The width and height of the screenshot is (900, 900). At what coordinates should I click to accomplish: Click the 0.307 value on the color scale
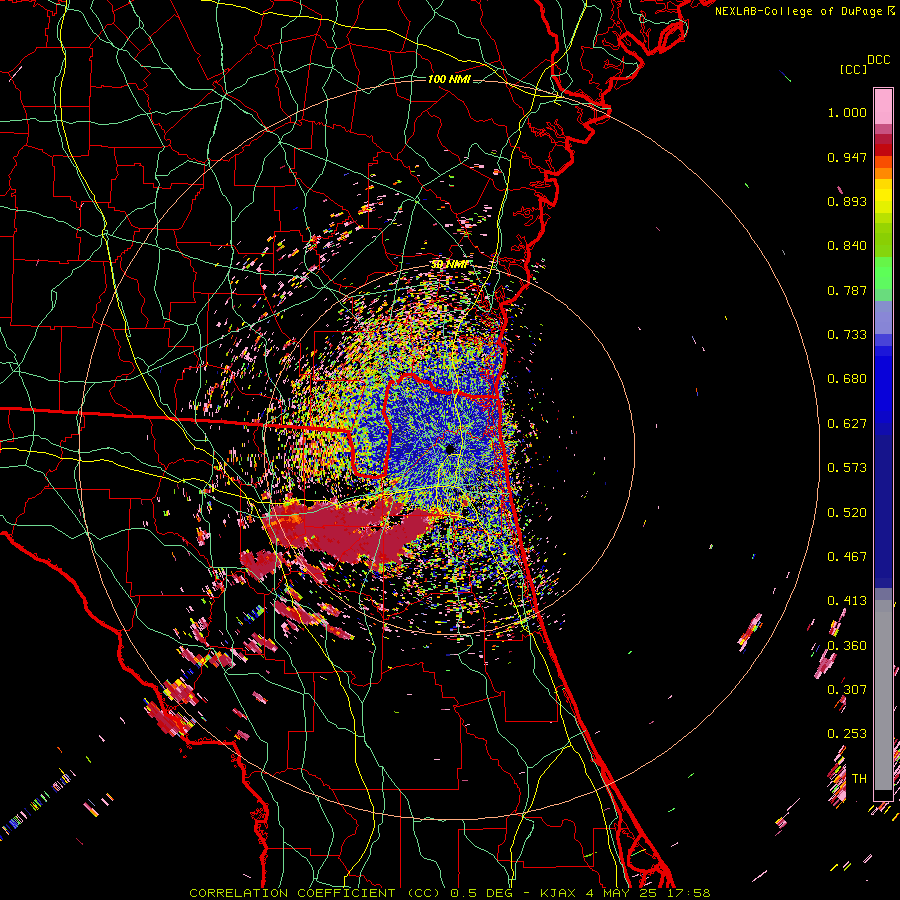coord(847,690)
